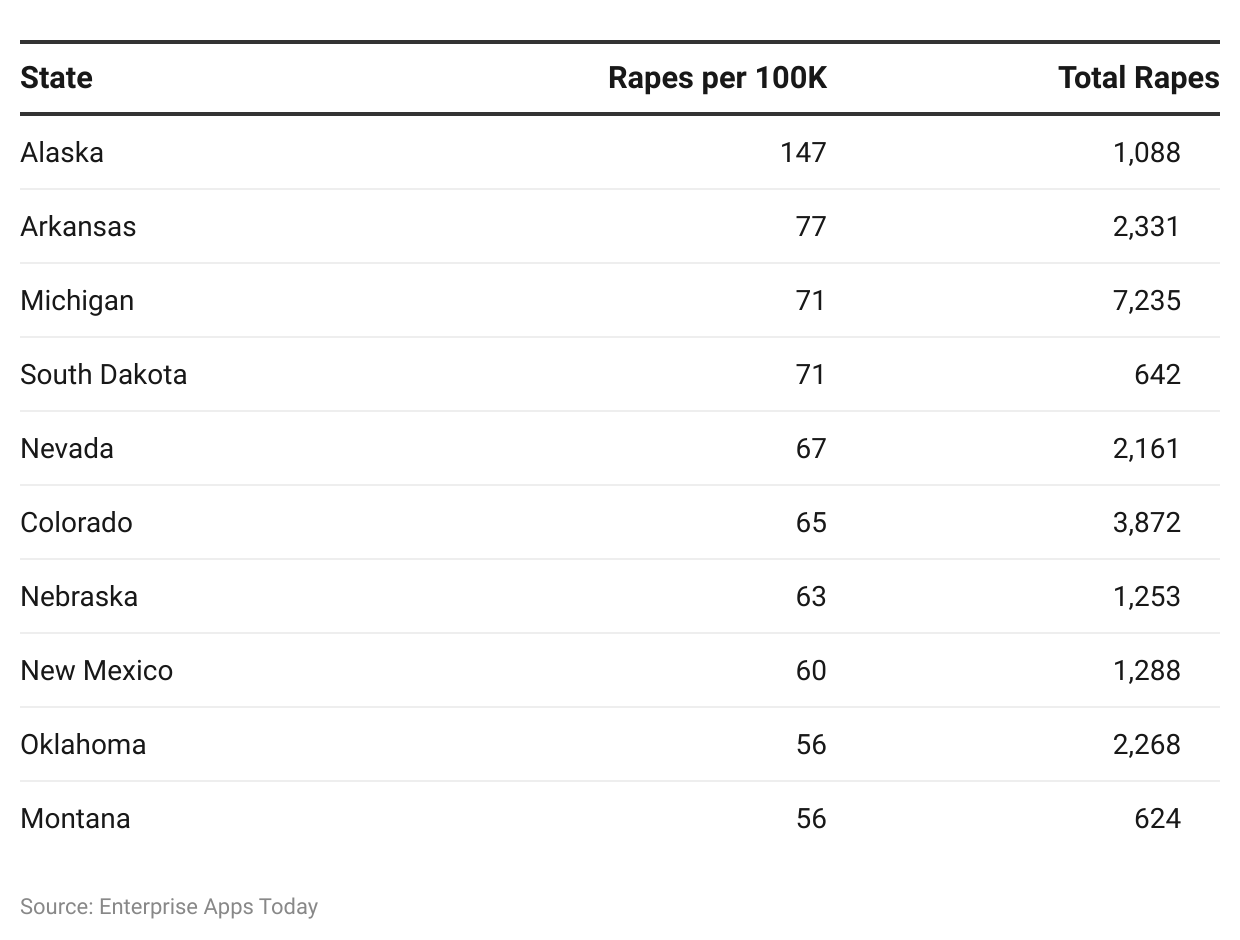This screenshot has height=940, width=1240.
Task: Click the Nevada state name
Action: pos(67,448)
